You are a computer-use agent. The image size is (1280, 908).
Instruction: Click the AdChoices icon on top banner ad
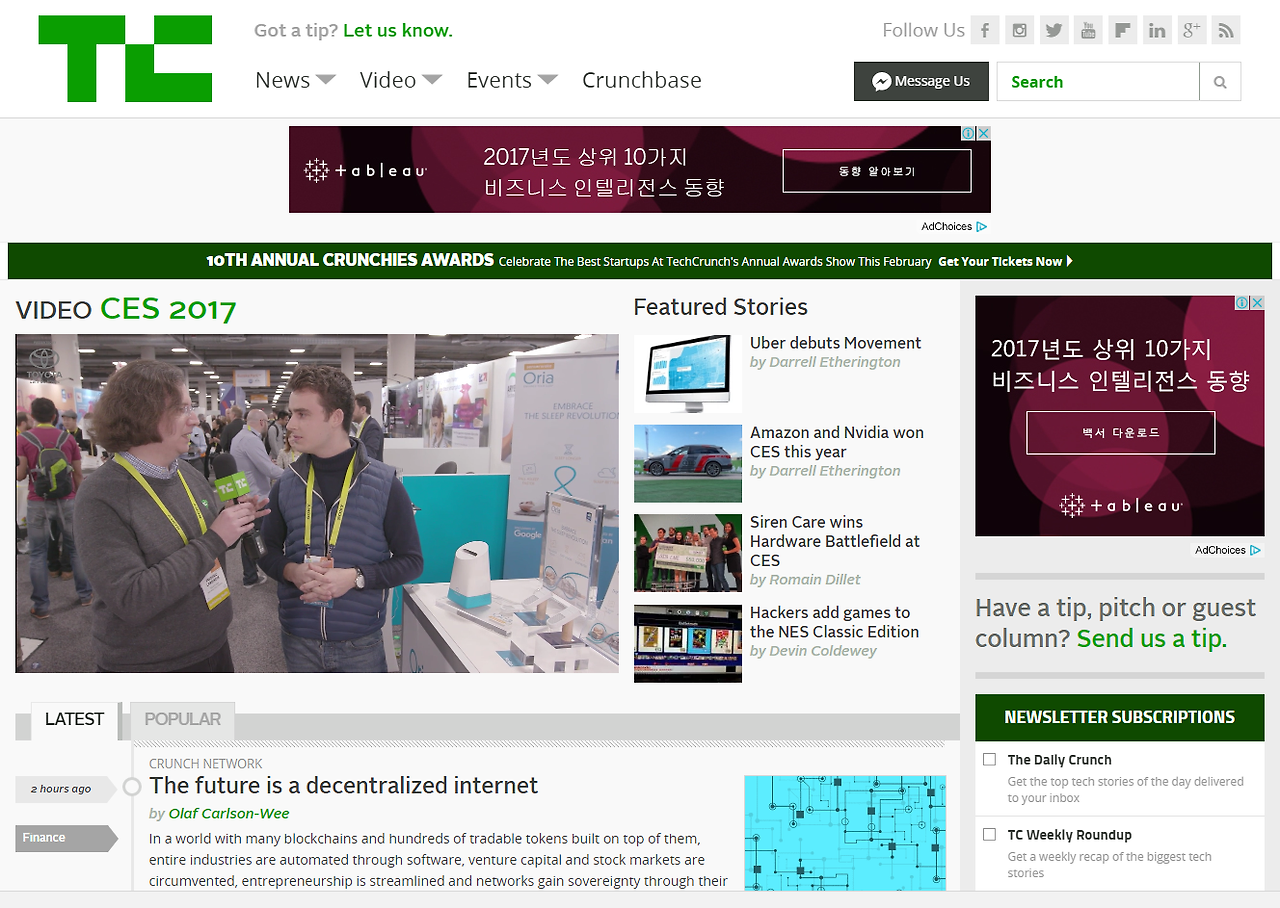[969, 133]
